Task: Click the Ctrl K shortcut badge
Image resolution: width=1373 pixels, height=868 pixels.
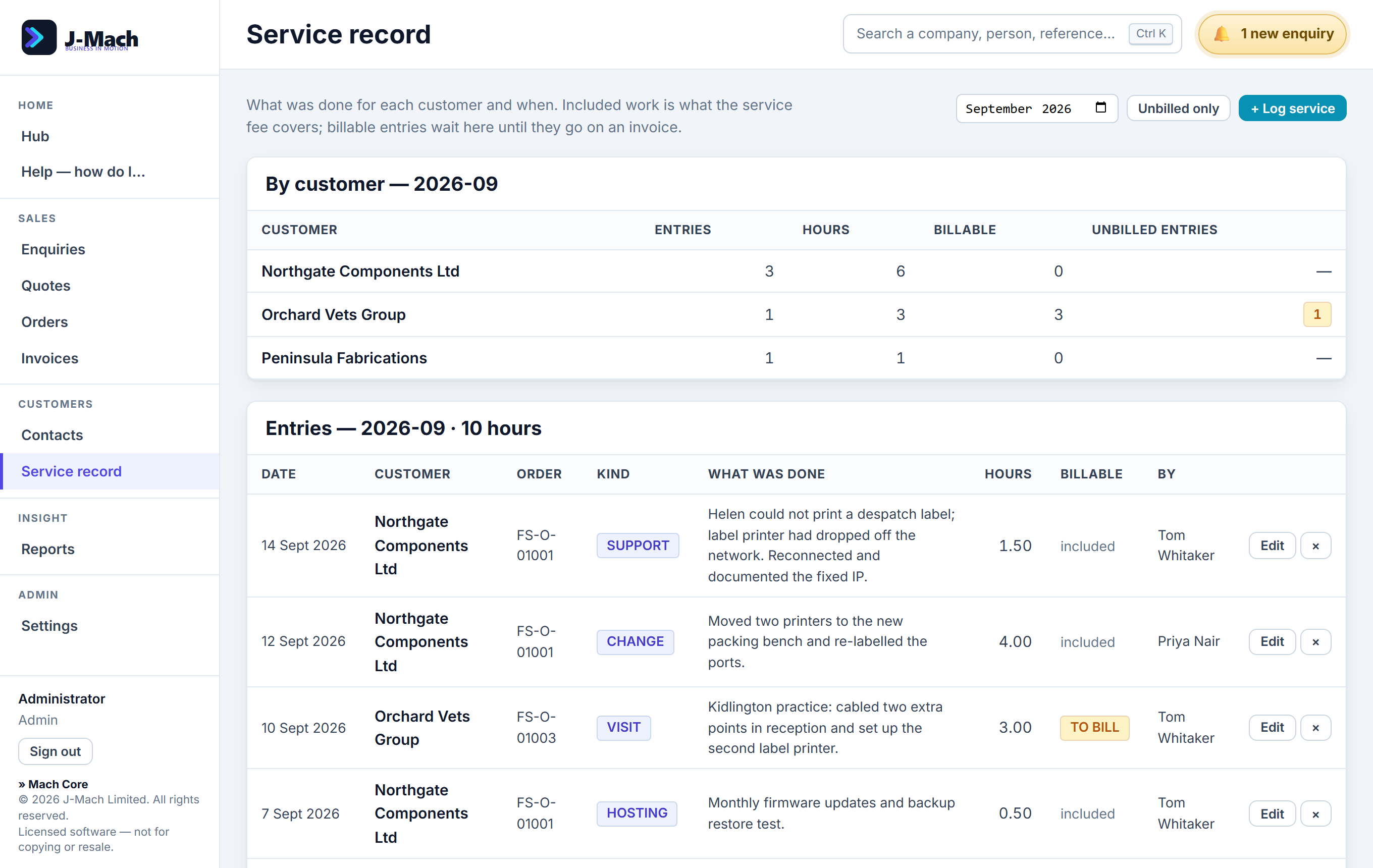Action: point(1150,34)
